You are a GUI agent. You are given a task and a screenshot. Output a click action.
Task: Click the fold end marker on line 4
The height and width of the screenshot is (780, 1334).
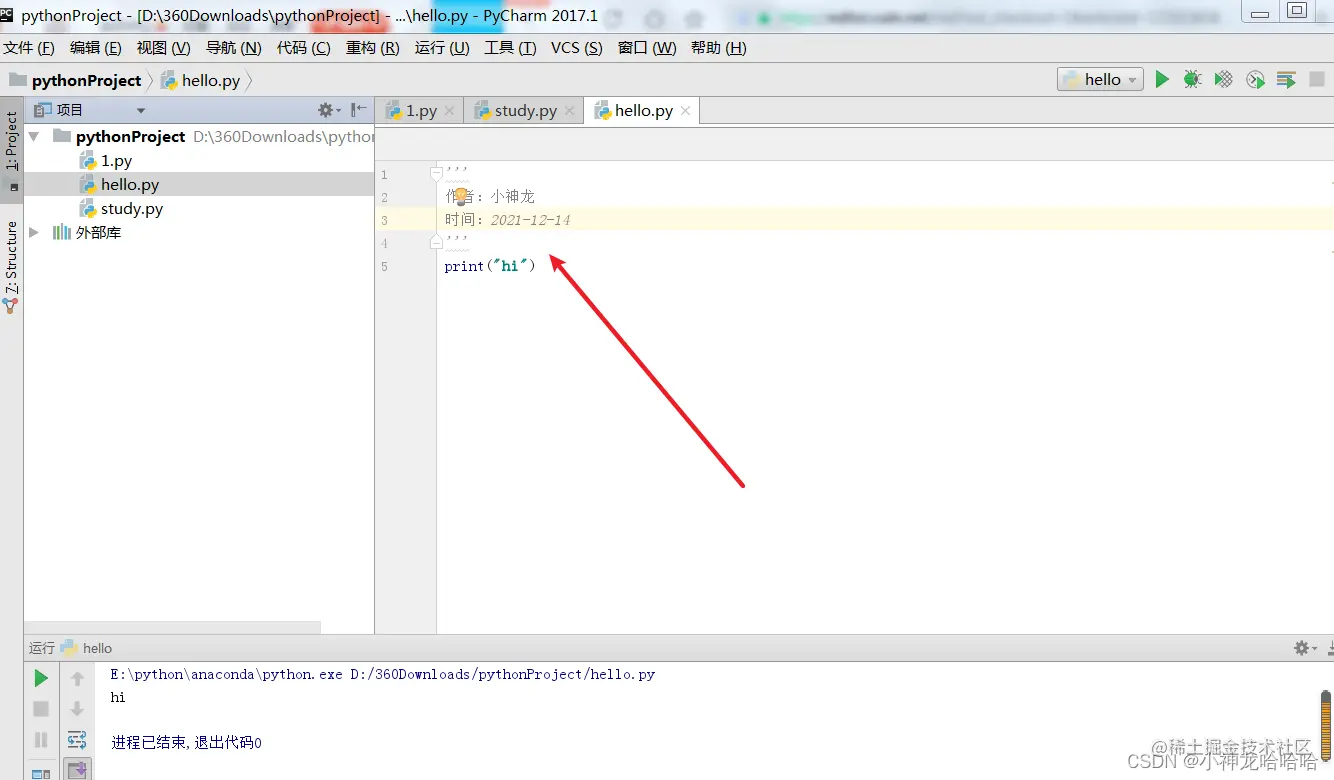(436, 242)
